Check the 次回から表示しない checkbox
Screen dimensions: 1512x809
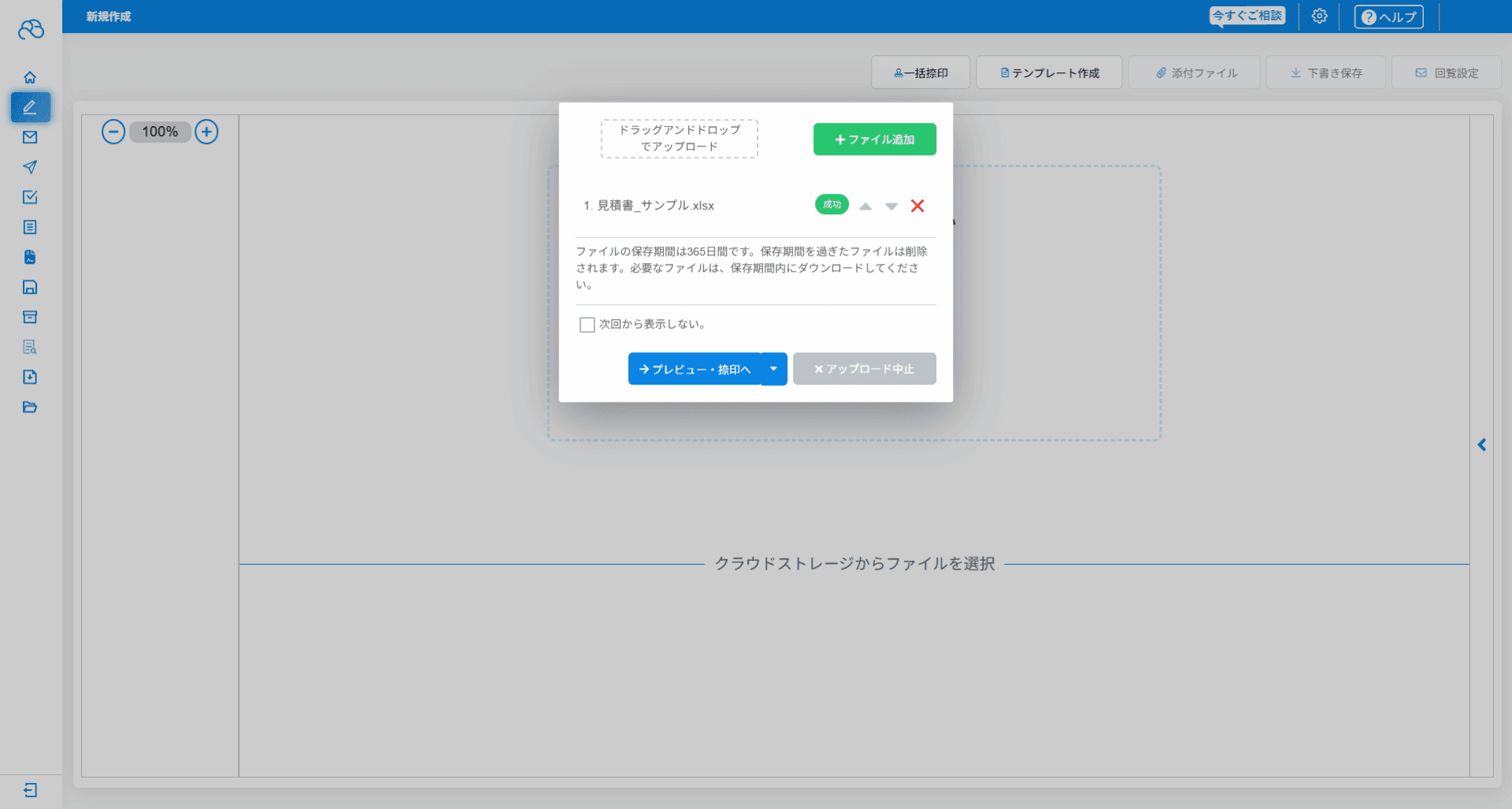coord(587,325)
